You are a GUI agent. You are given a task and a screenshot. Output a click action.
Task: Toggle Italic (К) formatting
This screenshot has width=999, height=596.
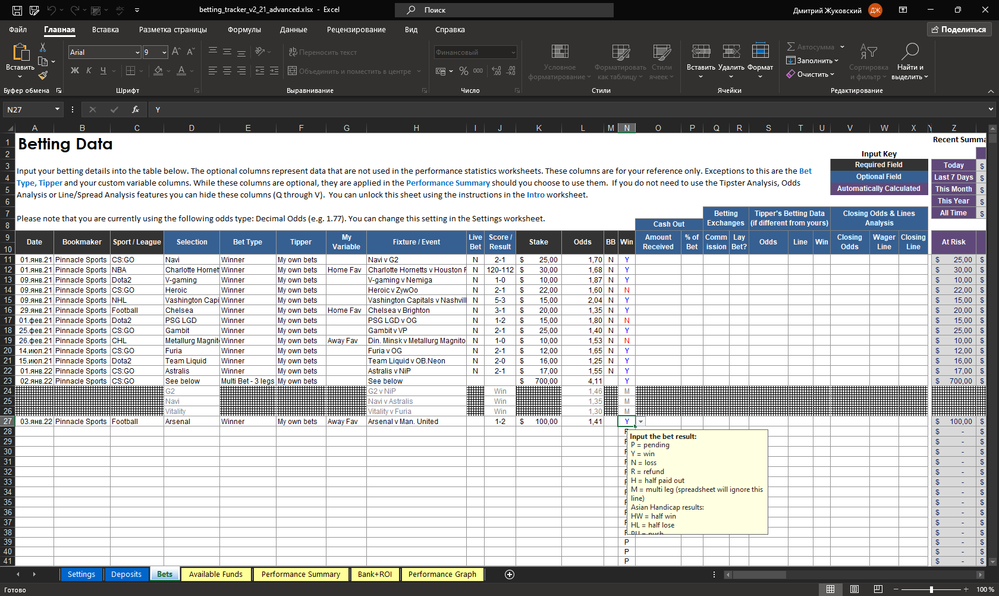[89, 71]
